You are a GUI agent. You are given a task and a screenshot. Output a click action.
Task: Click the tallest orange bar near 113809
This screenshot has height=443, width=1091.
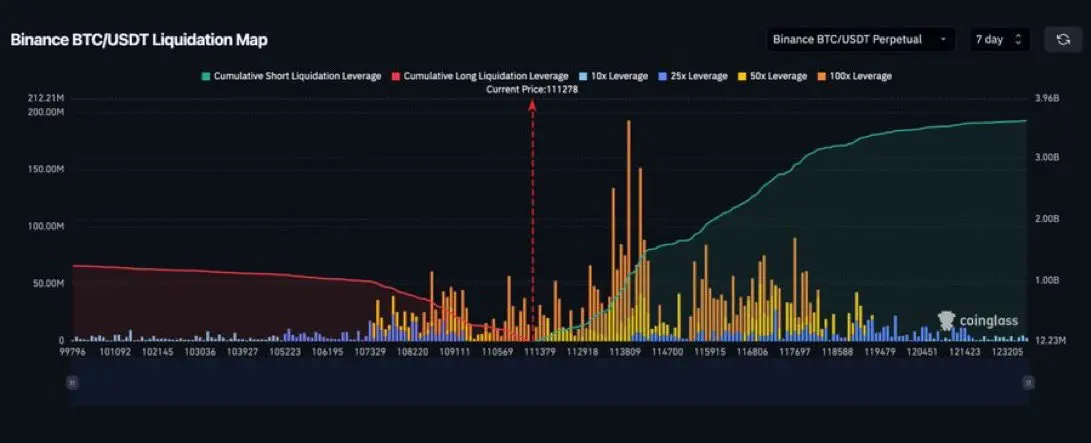628,230
